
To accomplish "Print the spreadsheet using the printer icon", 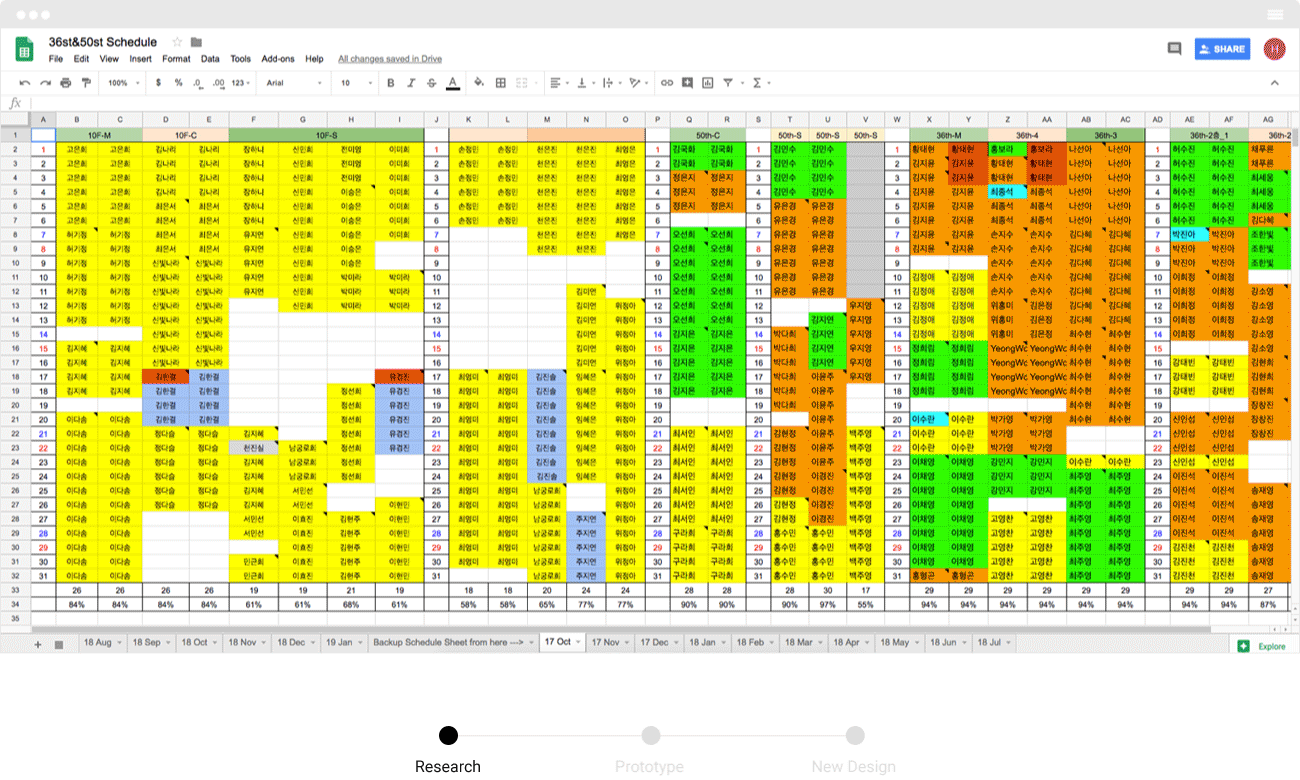I will [x=66, y=83].
